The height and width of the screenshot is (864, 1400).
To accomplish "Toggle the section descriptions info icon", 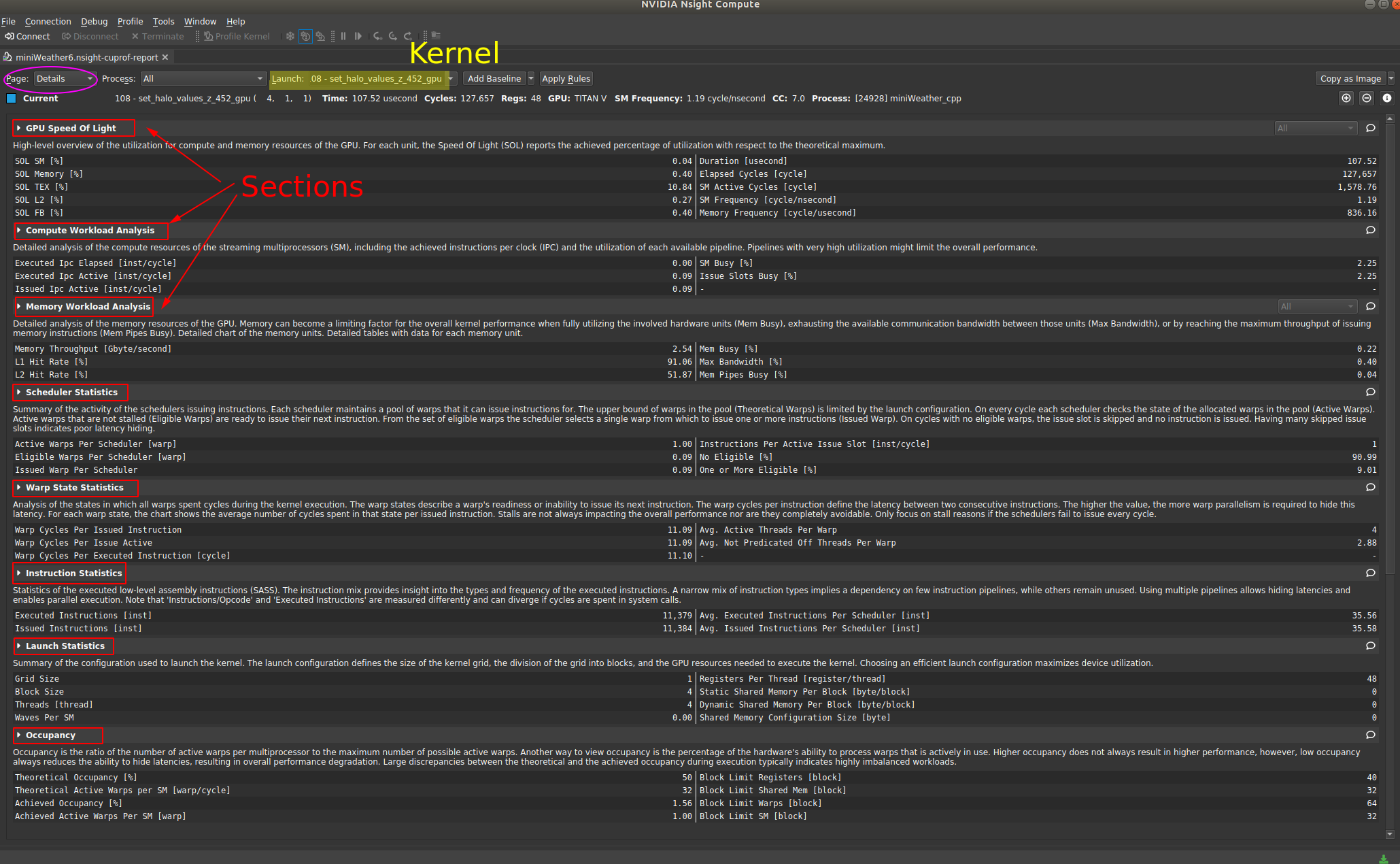I will (x=1386, y=98).
